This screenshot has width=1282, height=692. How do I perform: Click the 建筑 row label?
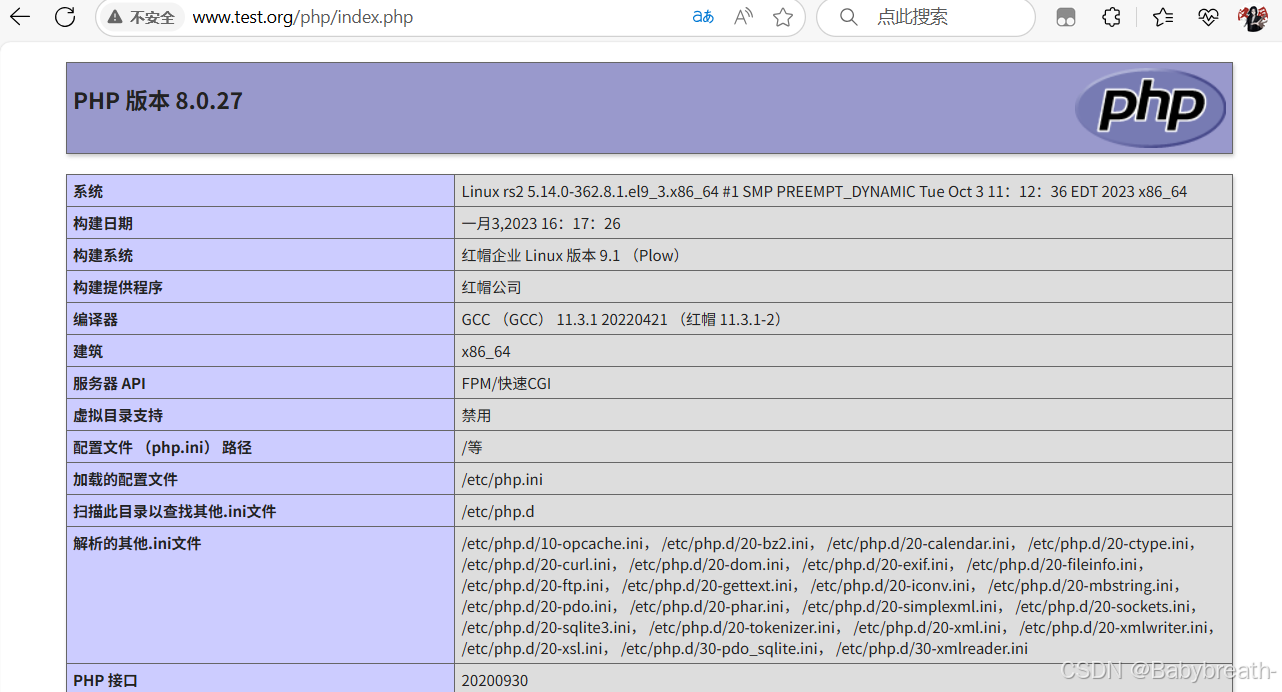coord(88,351)
